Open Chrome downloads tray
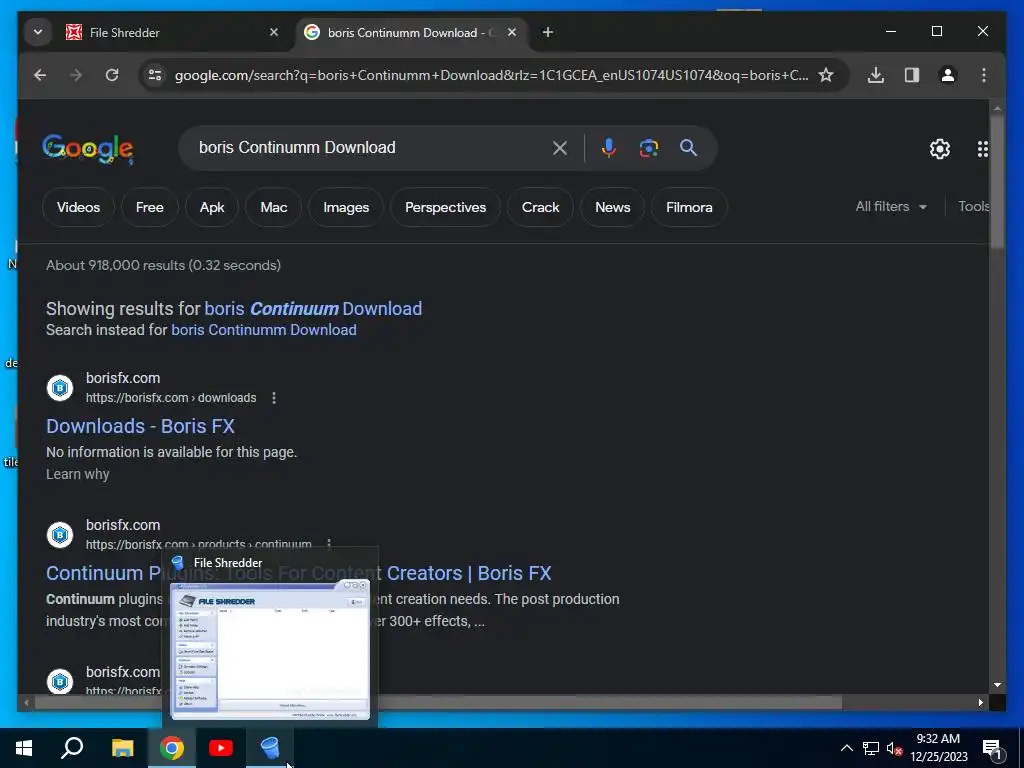The width and height of the screenshot is (1024, 768). pyautogui.click(x=876, y=75)
